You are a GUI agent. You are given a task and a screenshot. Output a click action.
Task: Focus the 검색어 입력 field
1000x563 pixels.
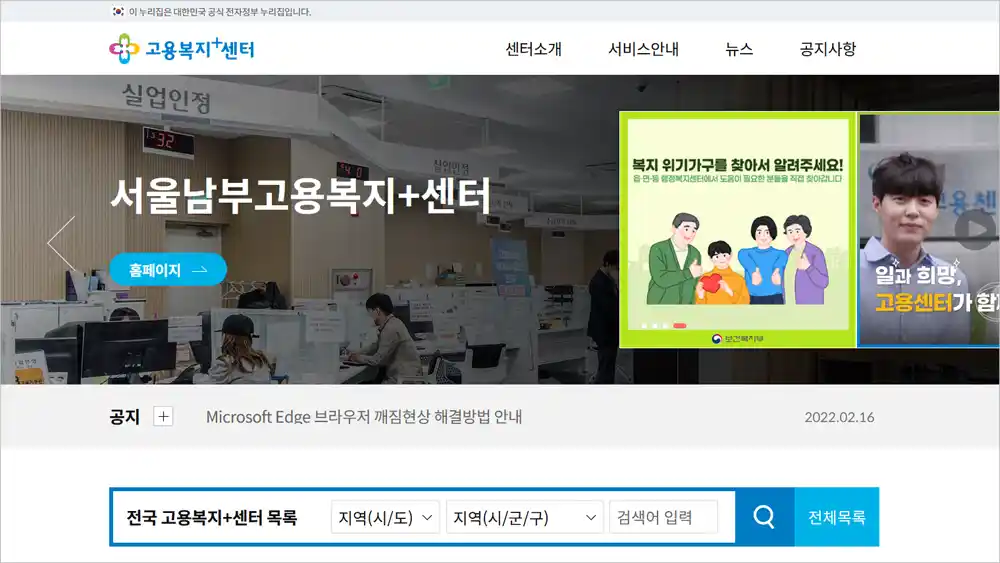tap(663, 517)
